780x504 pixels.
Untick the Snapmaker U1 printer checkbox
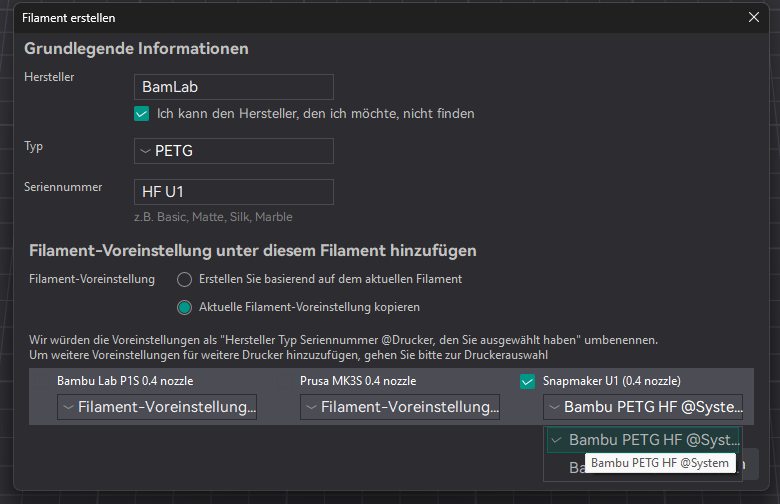[528, 381]
